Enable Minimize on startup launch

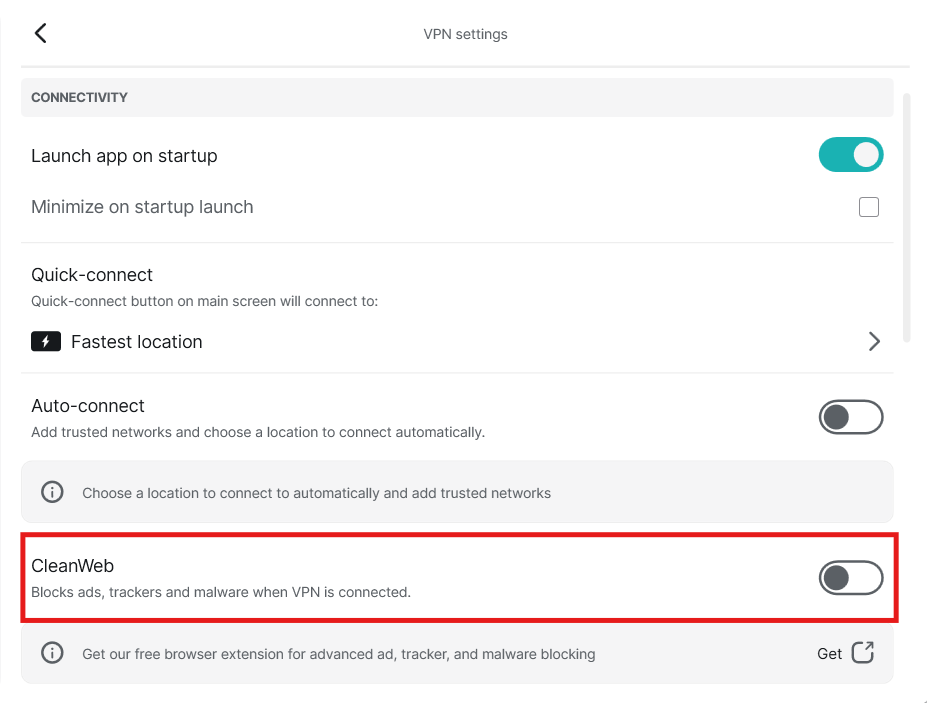coord(868,207)
